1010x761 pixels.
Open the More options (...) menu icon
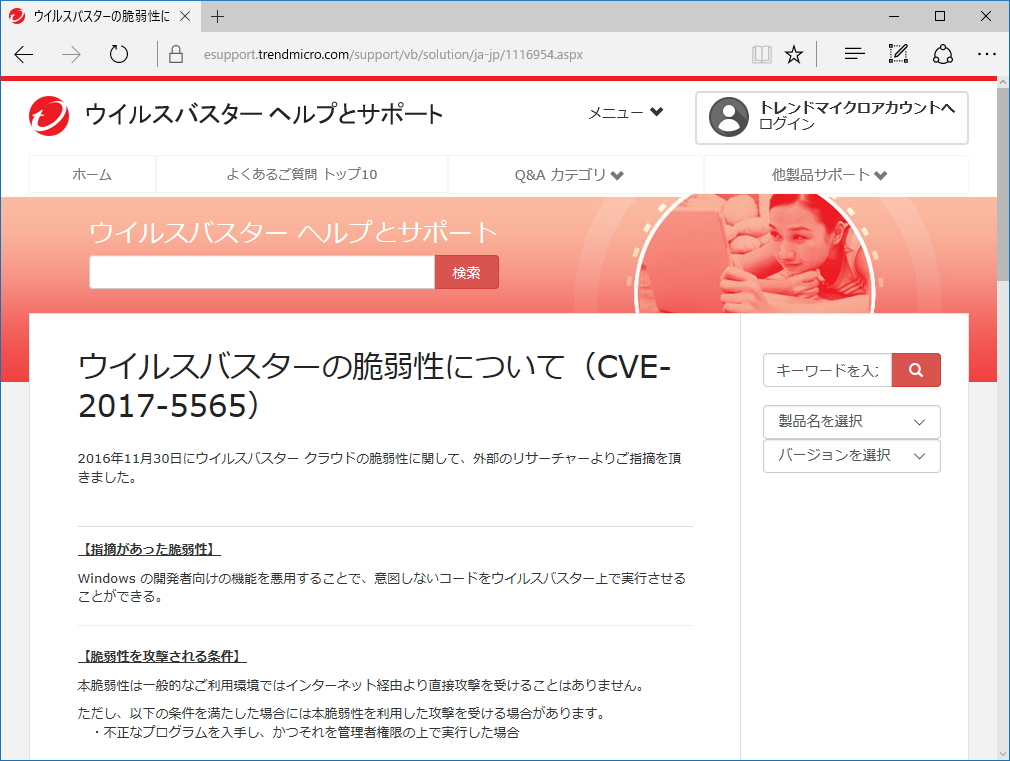[x=987, y=55]
